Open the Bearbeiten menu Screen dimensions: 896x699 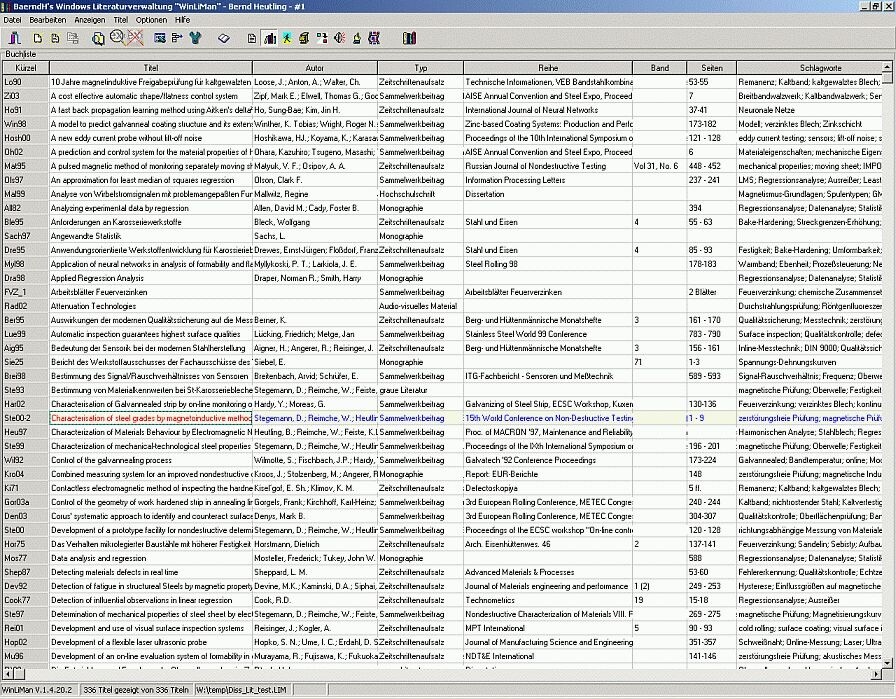click(48, 20)
